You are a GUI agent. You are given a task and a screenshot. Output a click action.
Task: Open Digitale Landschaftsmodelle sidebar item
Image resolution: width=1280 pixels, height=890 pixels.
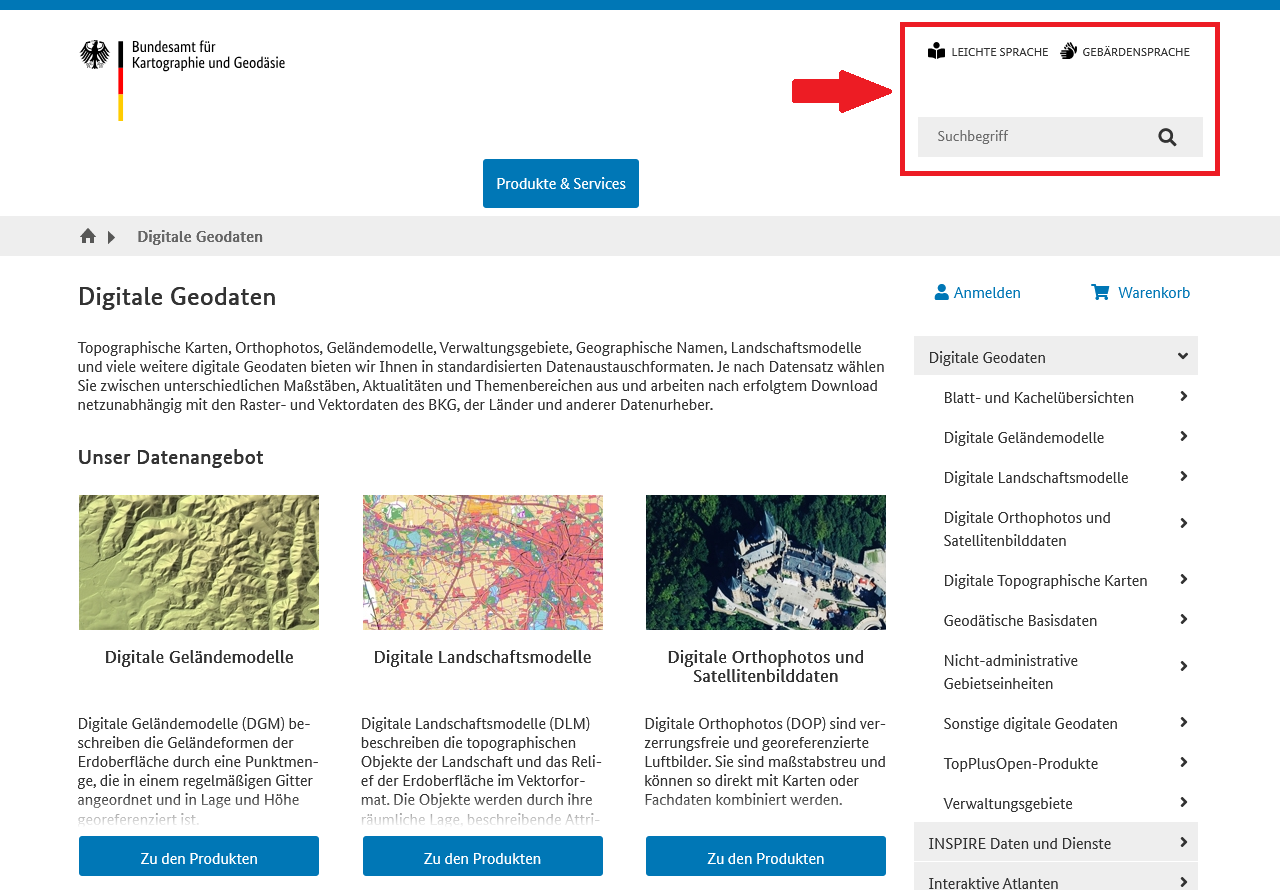[x=1035, y=477]
